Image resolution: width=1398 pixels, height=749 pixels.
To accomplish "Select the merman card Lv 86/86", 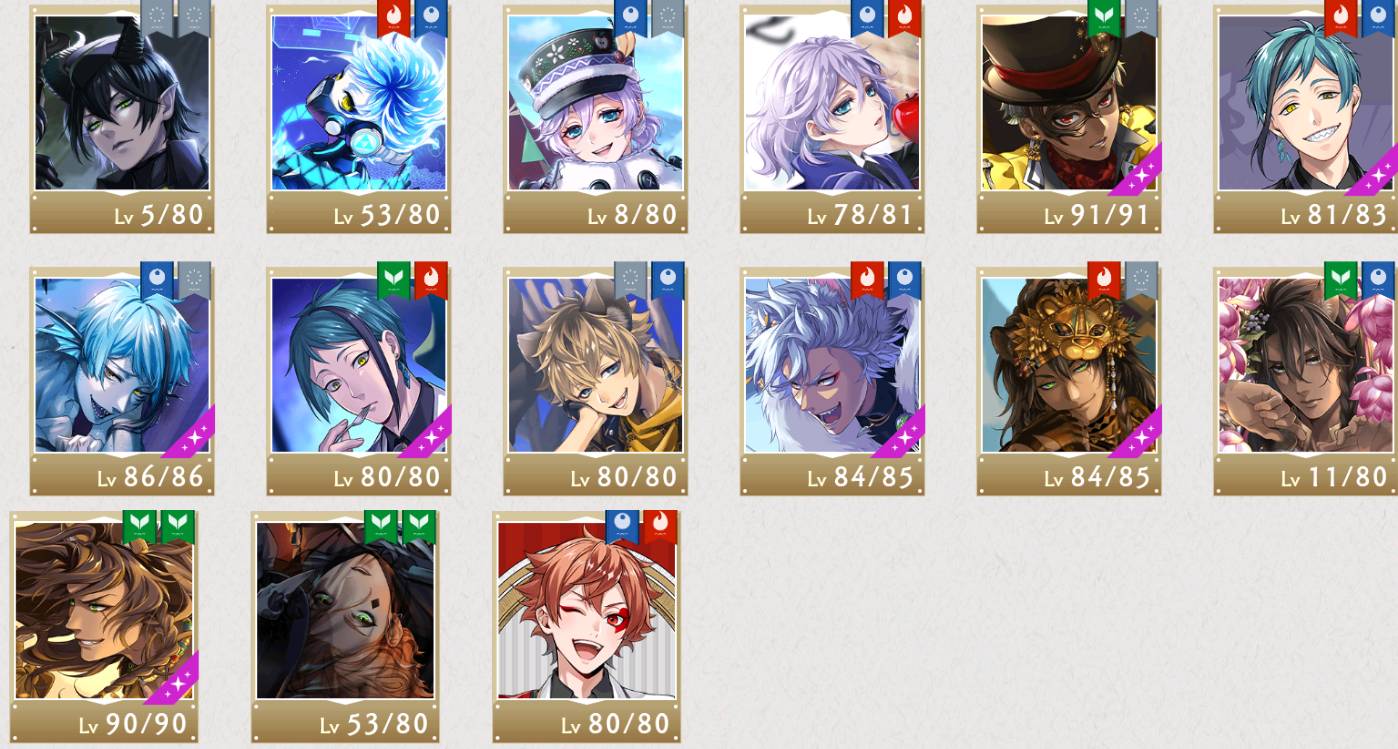I will 122,381.
